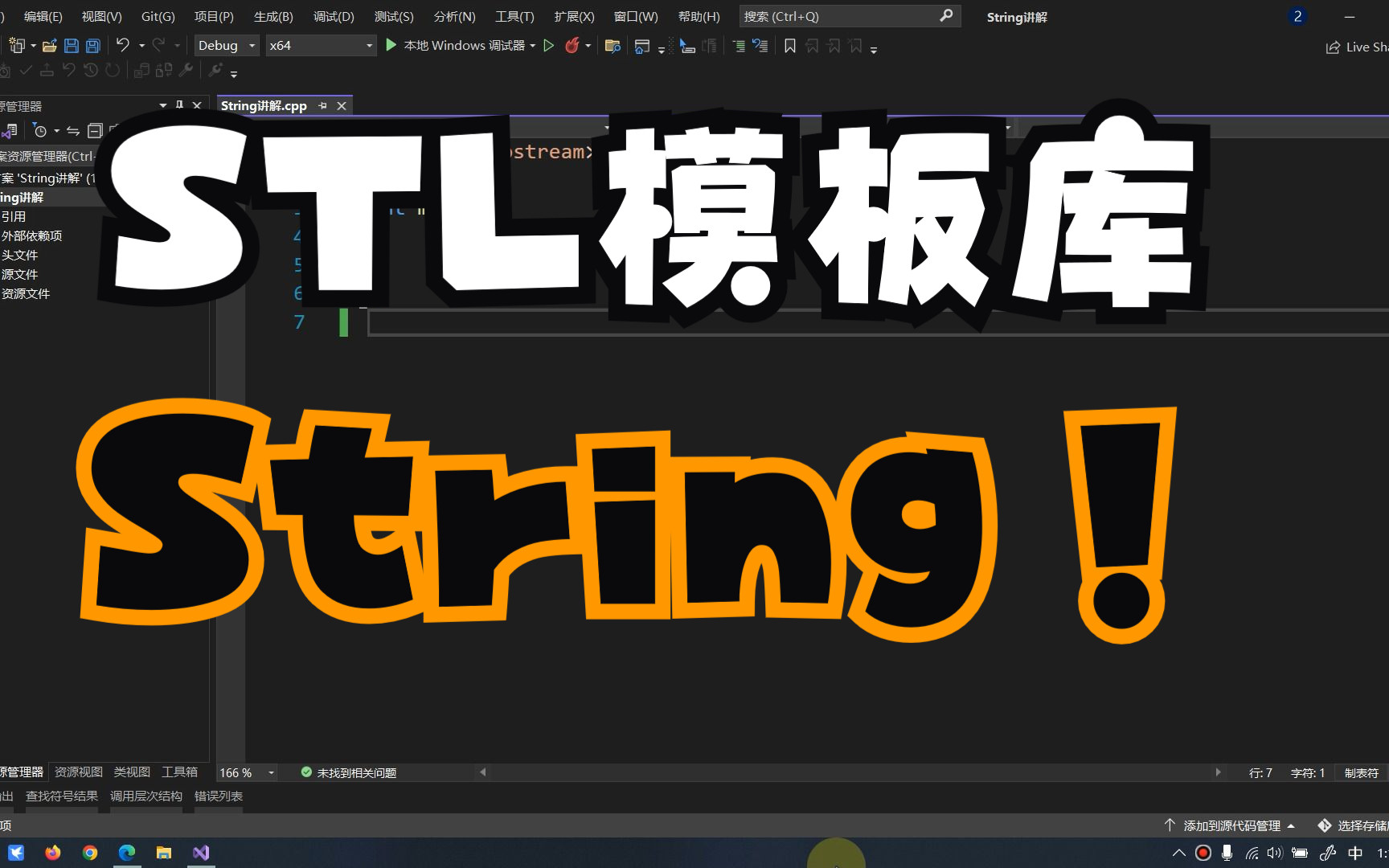Click the 未找到相关问题 status indicator
1389x868 pixels.
pos(349,772)
